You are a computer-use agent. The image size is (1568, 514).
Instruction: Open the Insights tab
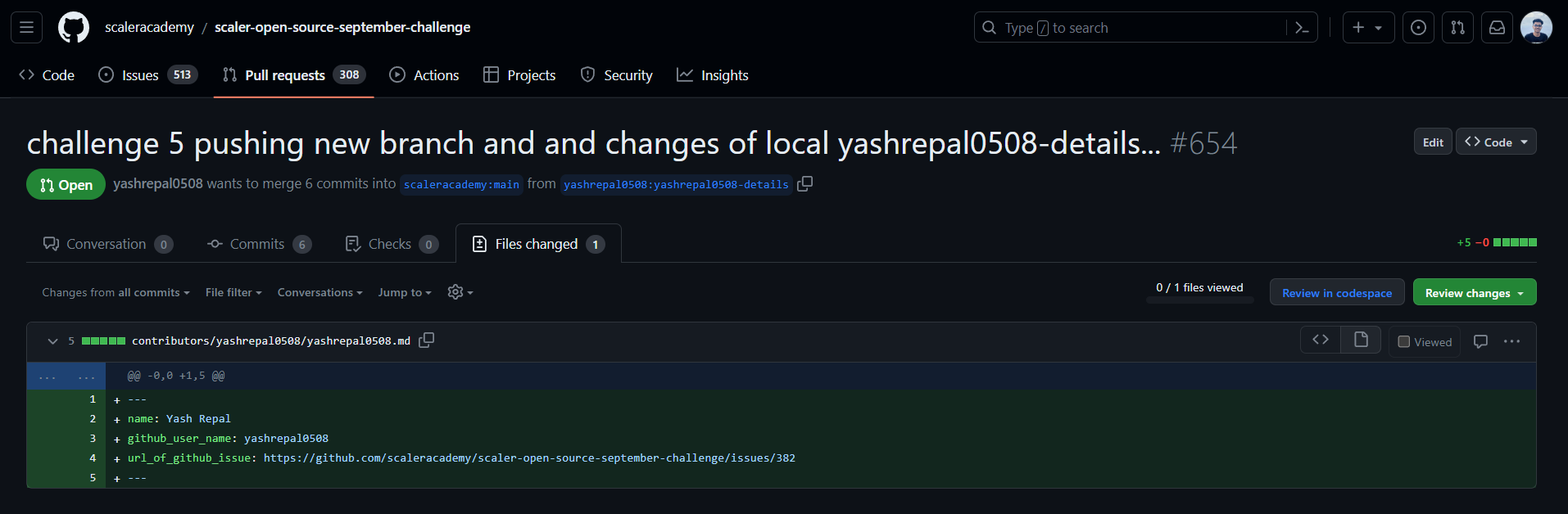[712, 74]
